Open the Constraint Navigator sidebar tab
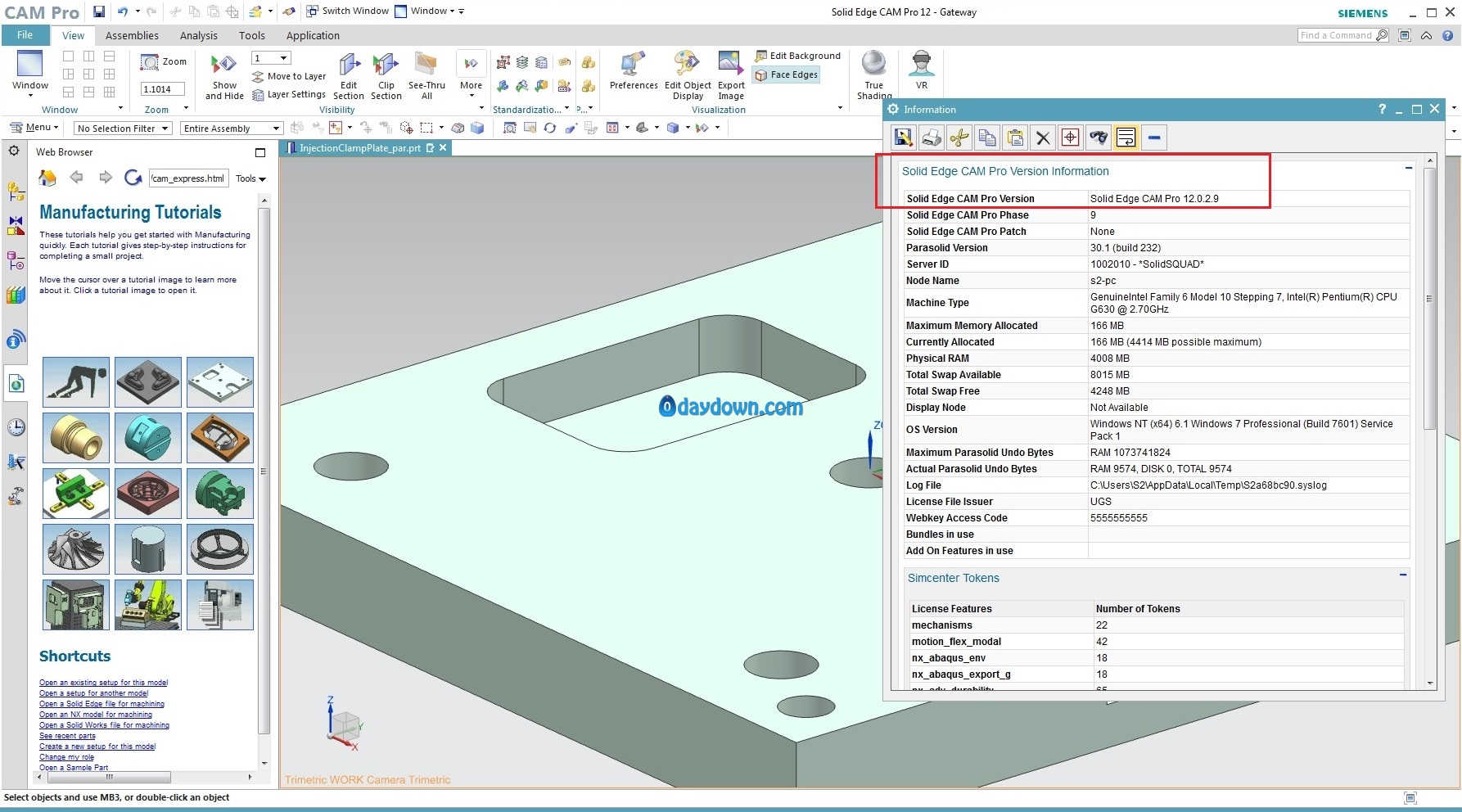This screenshot has width=1462, height=812. (16, 226)
